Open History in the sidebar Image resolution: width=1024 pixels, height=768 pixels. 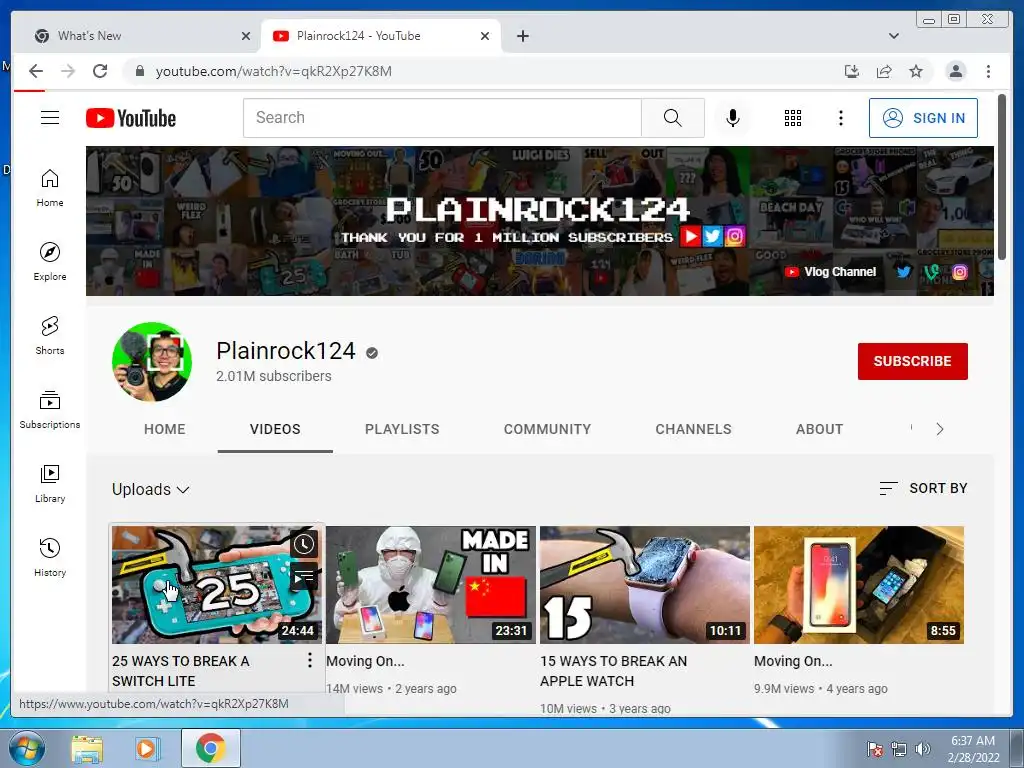point(50,557)
